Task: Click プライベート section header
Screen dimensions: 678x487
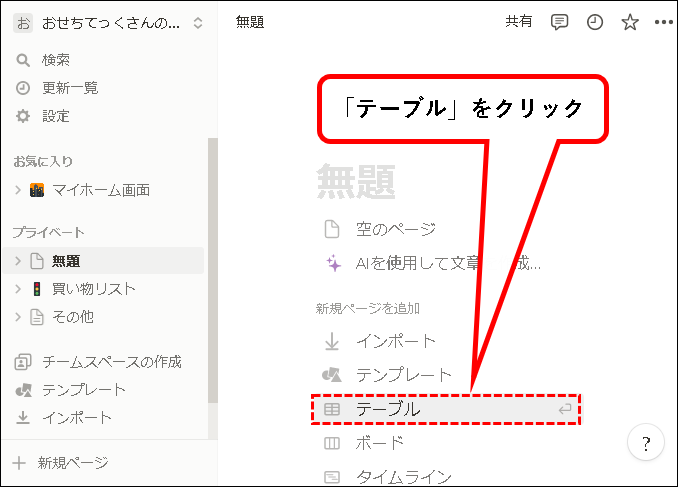Action: [48, 232]
